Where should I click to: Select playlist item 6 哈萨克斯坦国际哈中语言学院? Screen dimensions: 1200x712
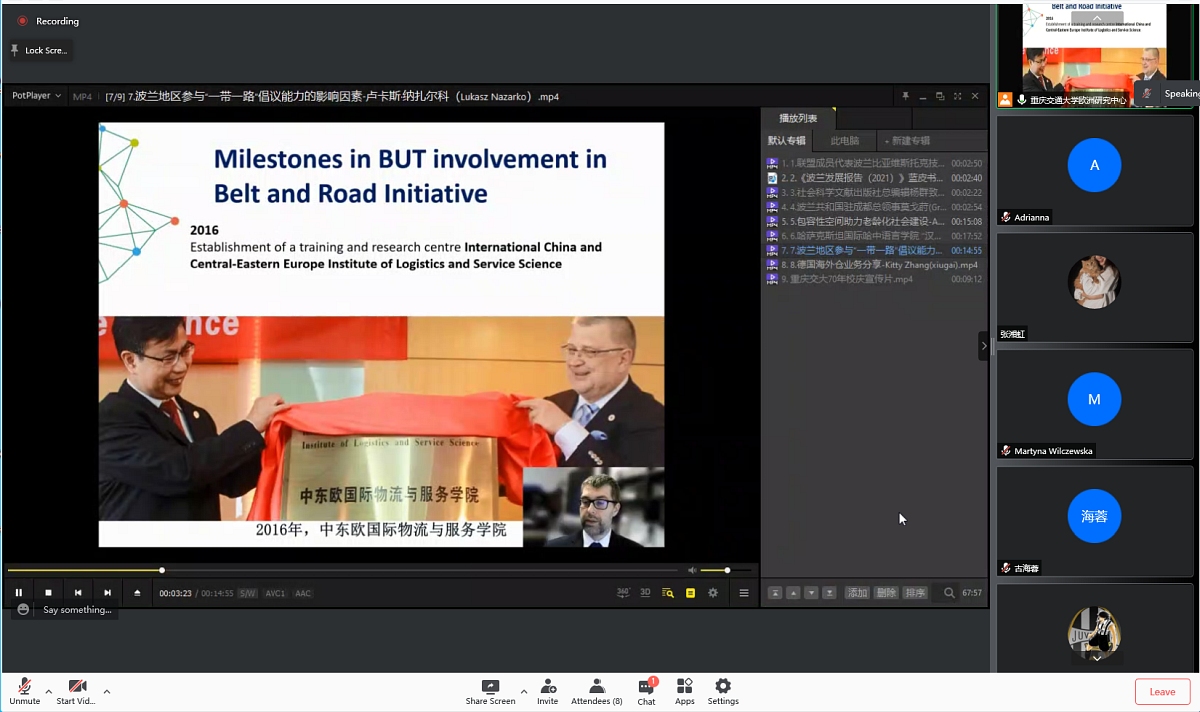coord(874,236)
